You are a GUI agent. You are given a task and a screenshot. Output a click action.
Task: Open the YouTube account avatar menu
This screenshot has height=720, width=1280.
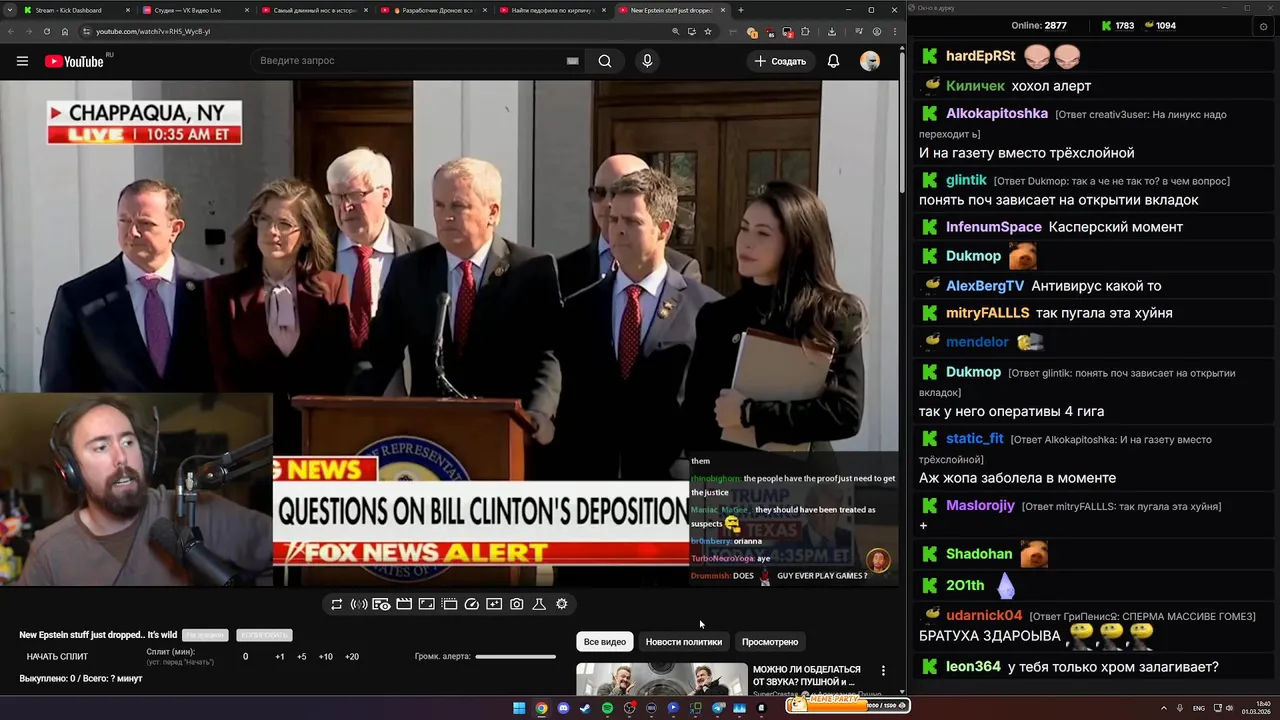870,61
